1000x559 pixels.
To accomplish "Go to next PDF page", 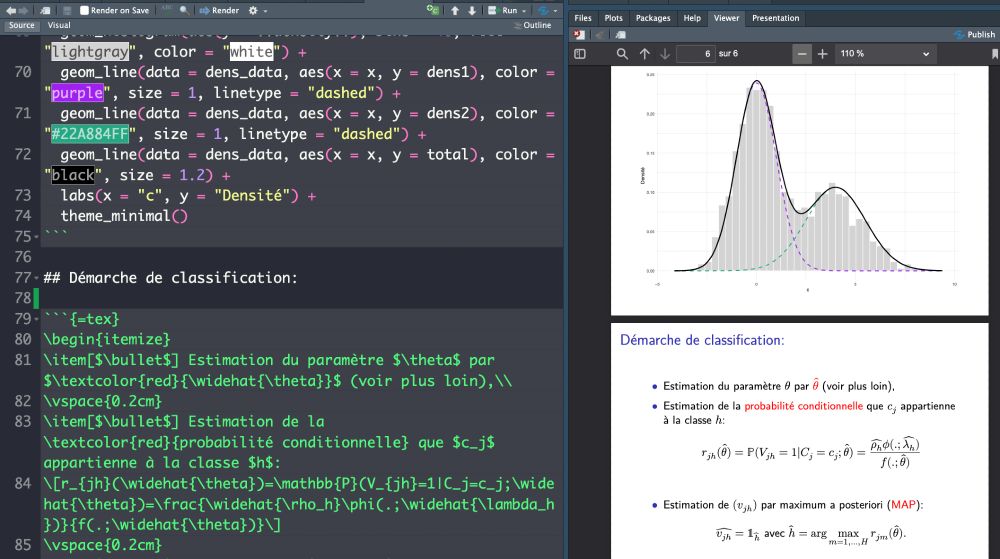I will pyautogui.click(x=665, y=54).
